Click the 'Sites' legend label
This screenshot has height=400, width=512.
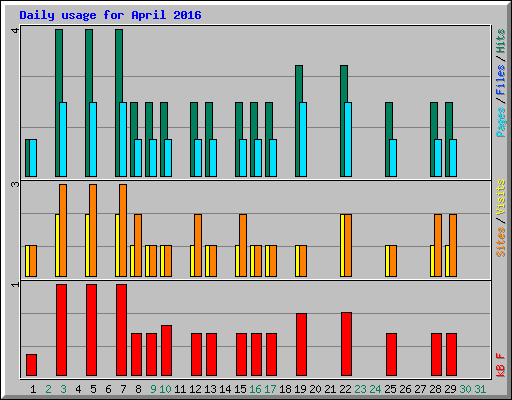pyautogui.click(x=501, y=242)
